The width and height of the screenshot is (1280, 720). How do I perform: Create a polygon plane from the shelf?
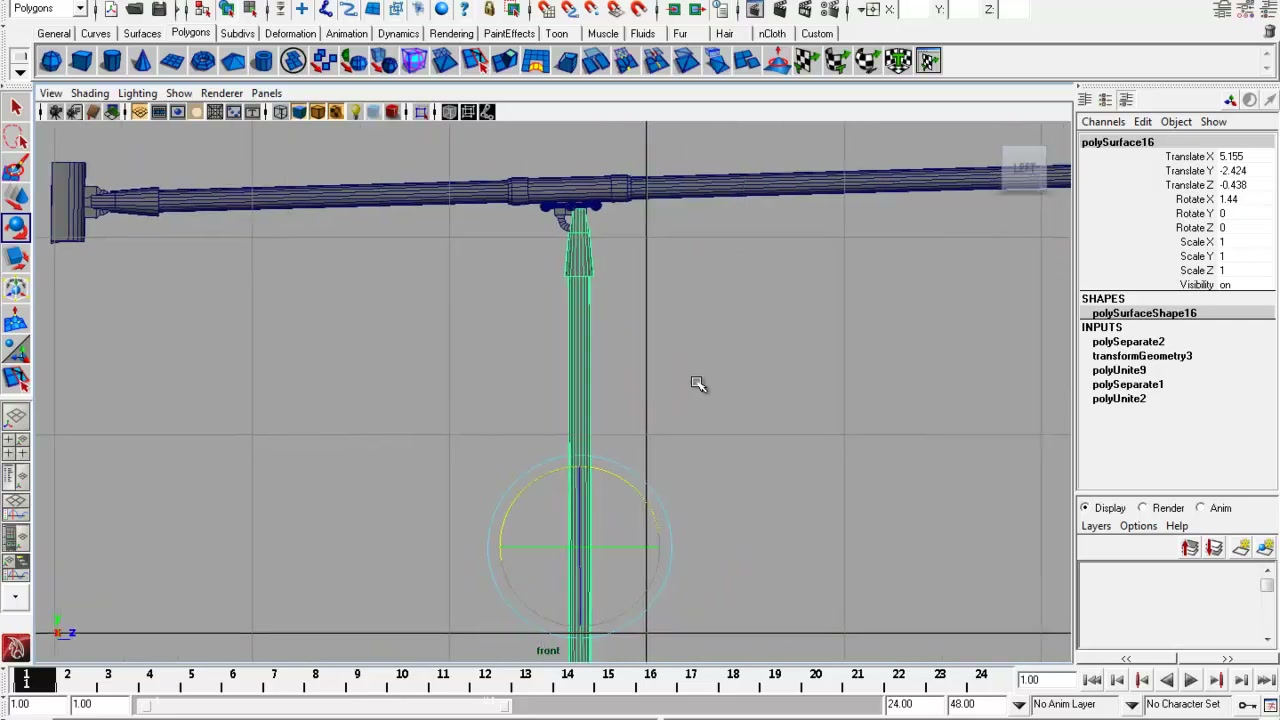pos(172,62)
